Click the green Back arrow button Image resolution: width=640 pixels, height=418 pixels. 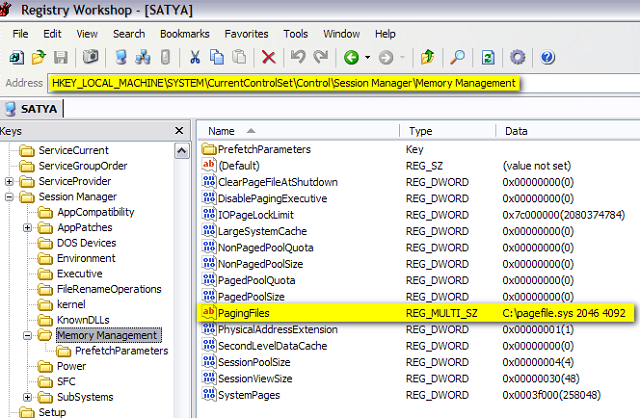351,58
